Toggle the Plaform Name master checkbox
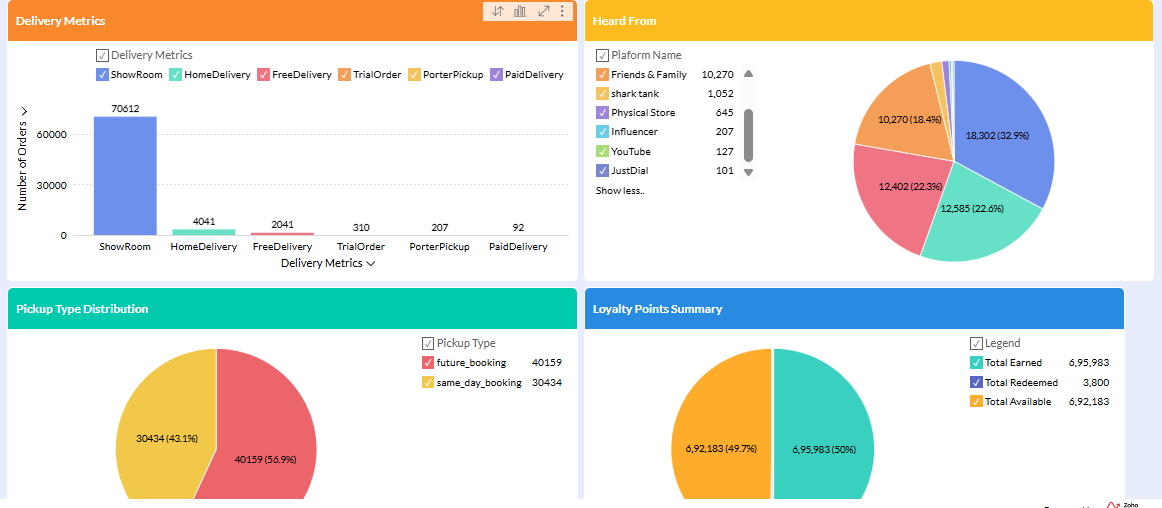Image resolution: width=1162 pixels, height=508 pixels. pos(602,55)
